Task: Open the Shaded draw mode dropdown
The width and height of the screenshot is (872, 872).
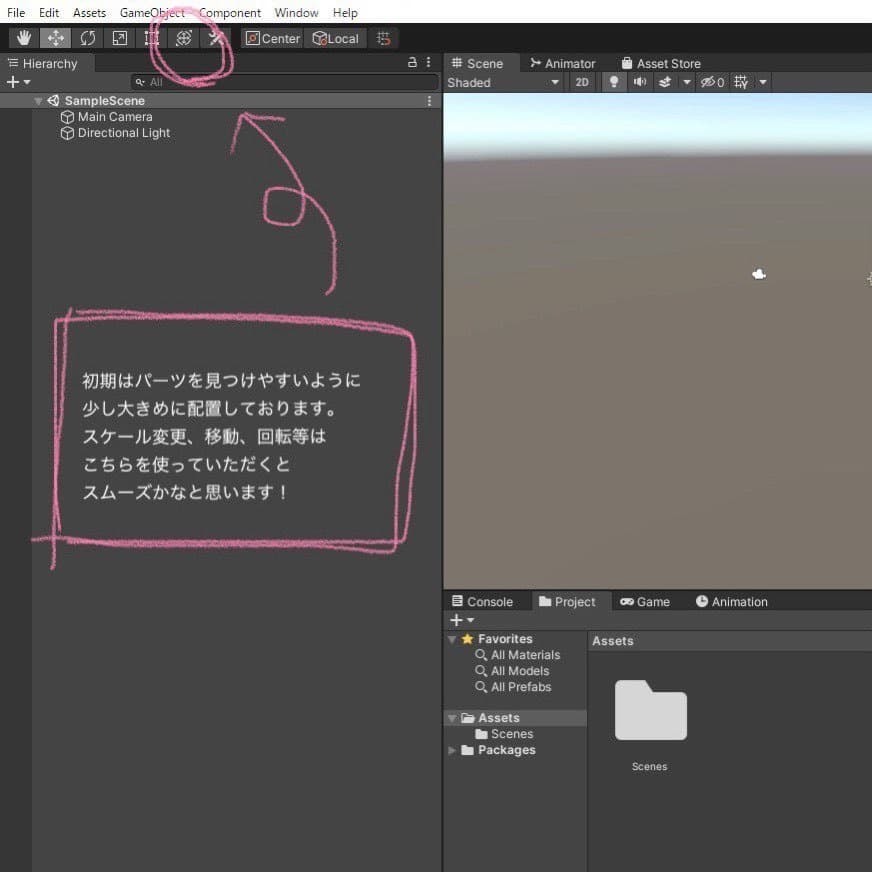Action: (x=500, y=82)
